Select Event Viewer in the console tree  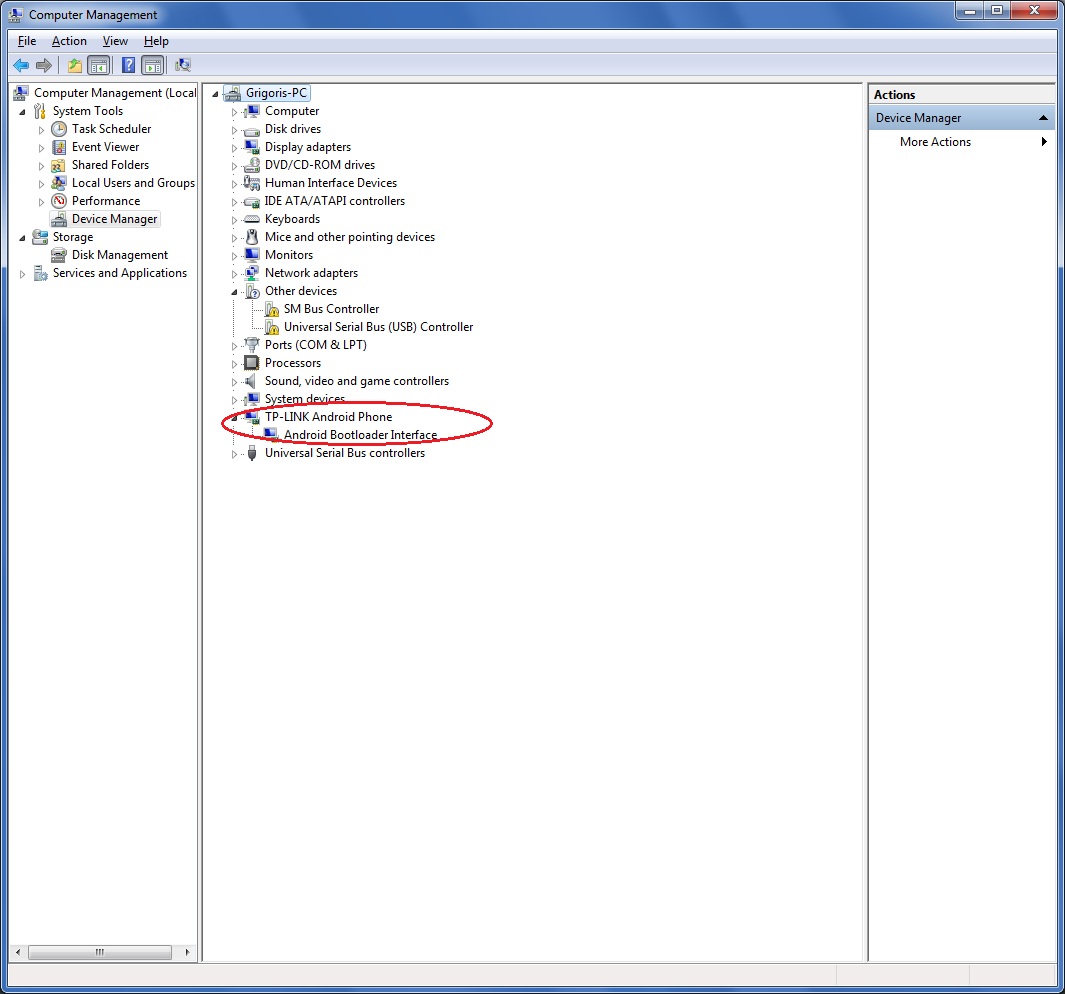[x=105, y=147]
